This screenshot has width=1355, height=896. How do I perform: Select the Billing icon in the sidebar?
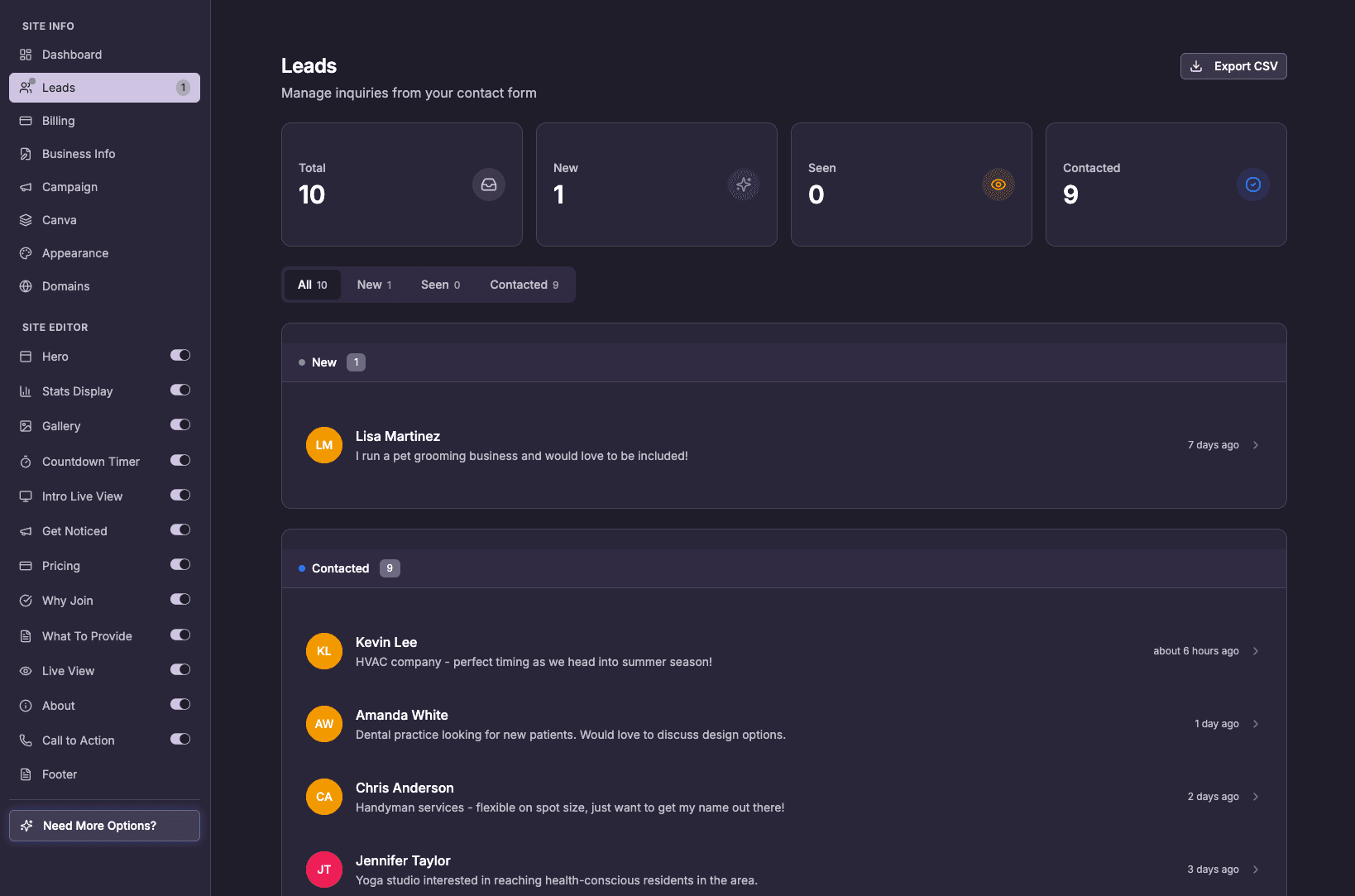[x=25, y=120]
